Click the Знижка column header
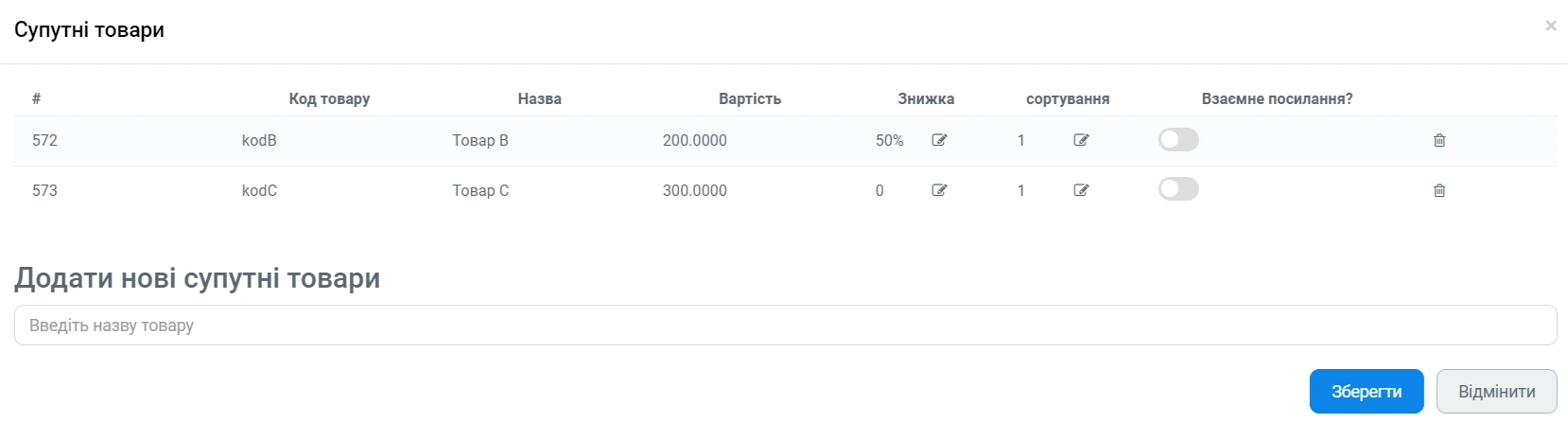The image size is (1568, 423). (x=926, y=98)
